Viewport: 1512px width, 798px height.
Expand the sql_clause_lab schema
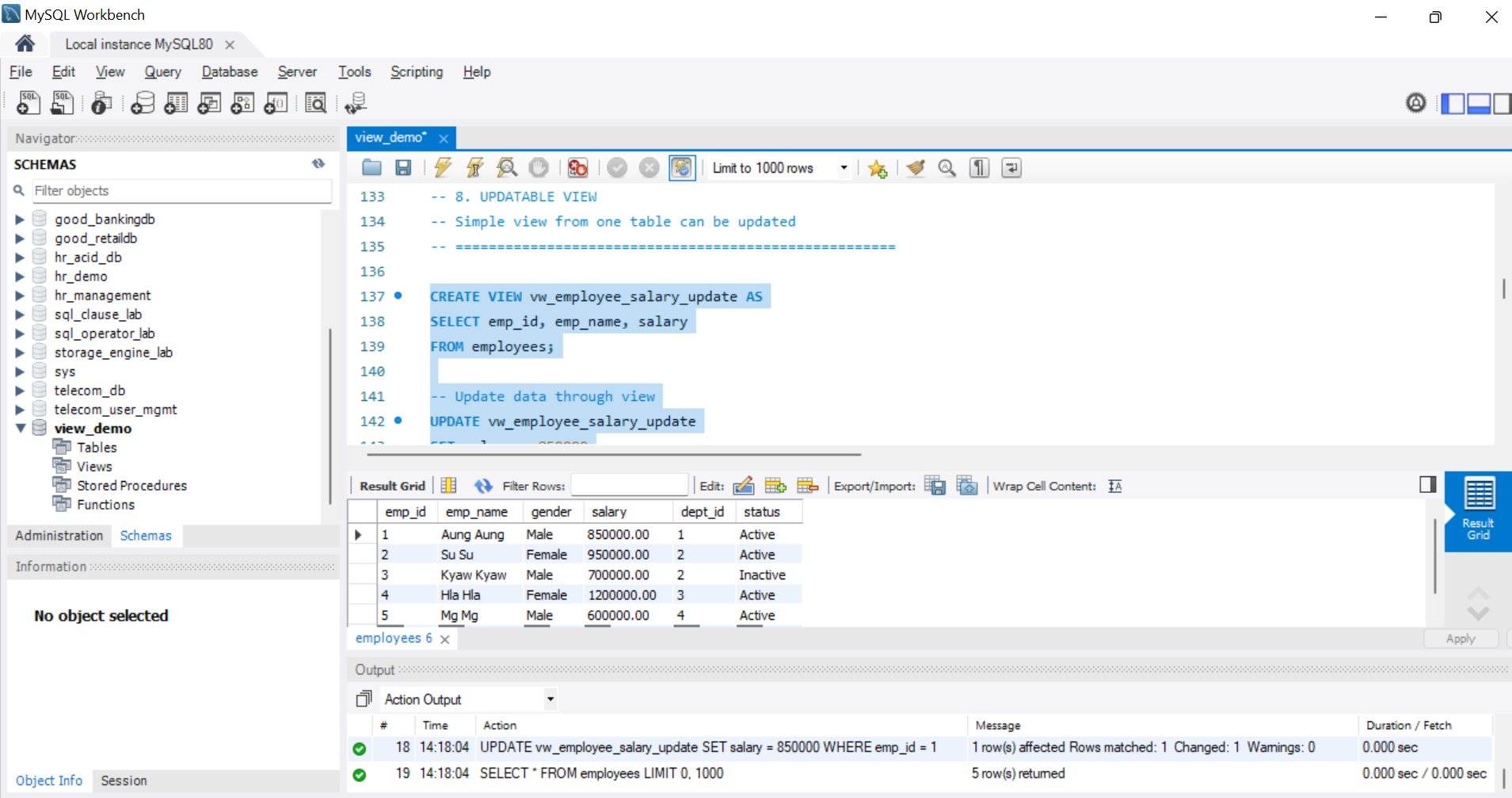click(20, 315)
